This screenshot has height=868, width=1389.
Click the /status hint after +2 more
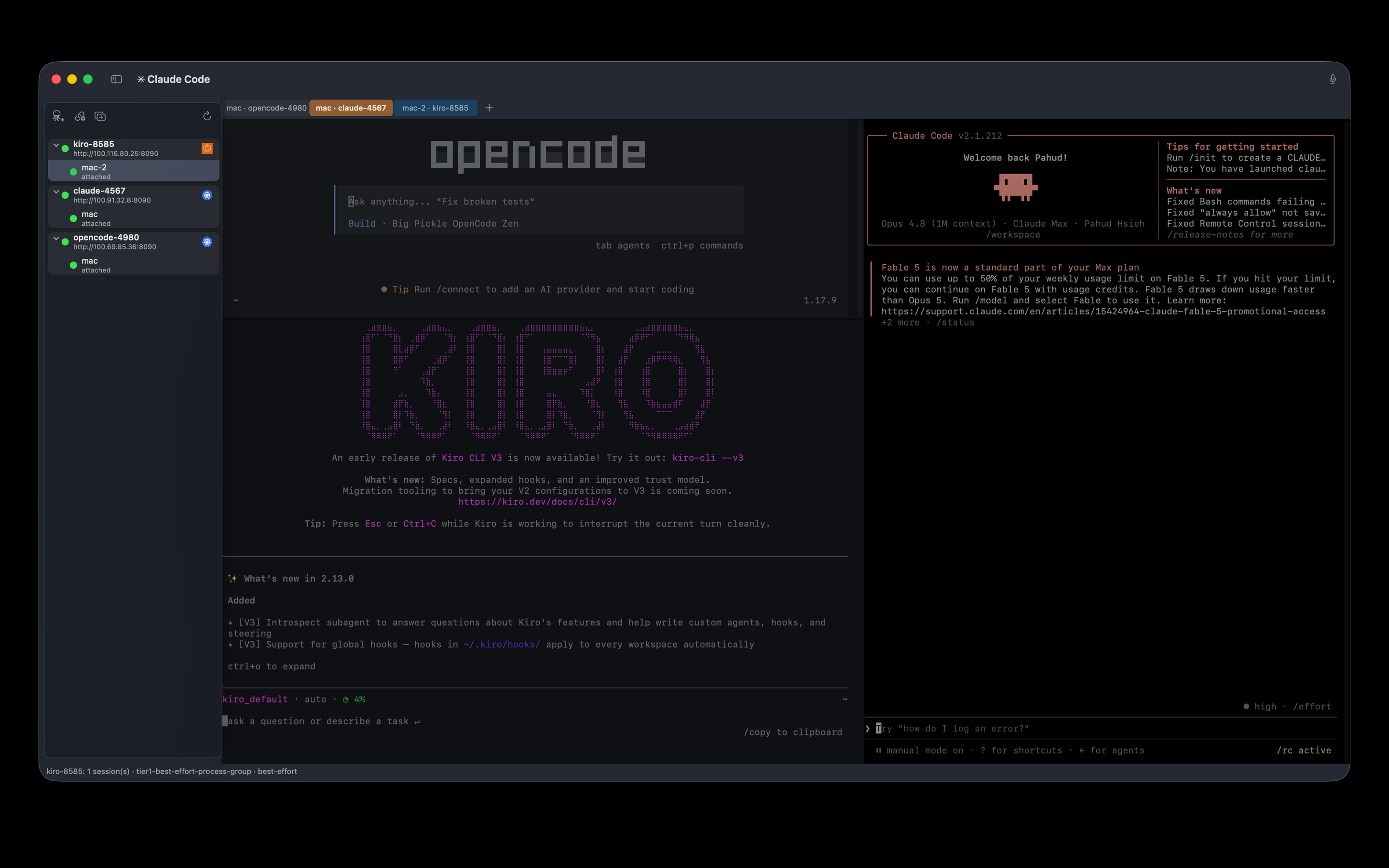[955, 323]
